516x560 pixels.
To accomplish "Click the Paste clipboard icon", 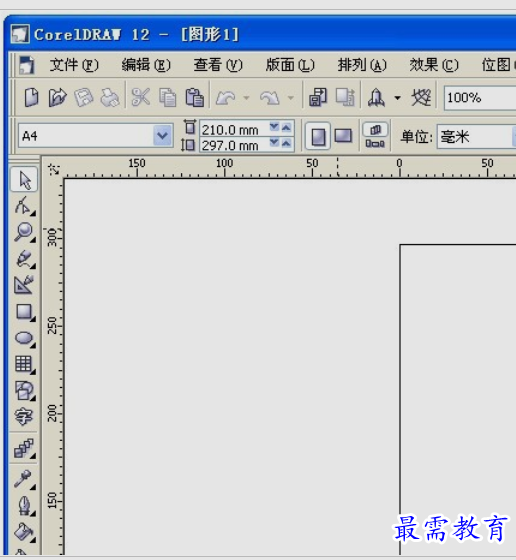I will click(x=194, y=97).
